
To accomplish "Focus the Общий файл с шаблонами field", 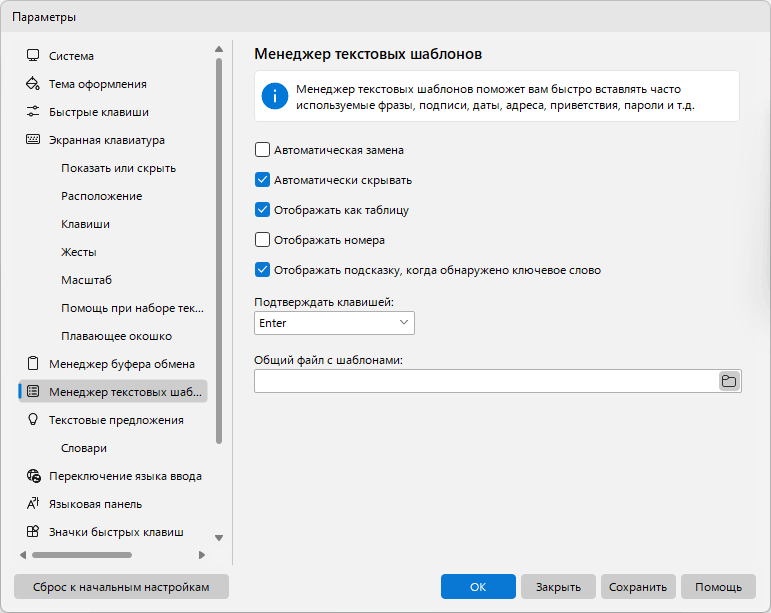I will pyautogui.click(x=486, y=381).
